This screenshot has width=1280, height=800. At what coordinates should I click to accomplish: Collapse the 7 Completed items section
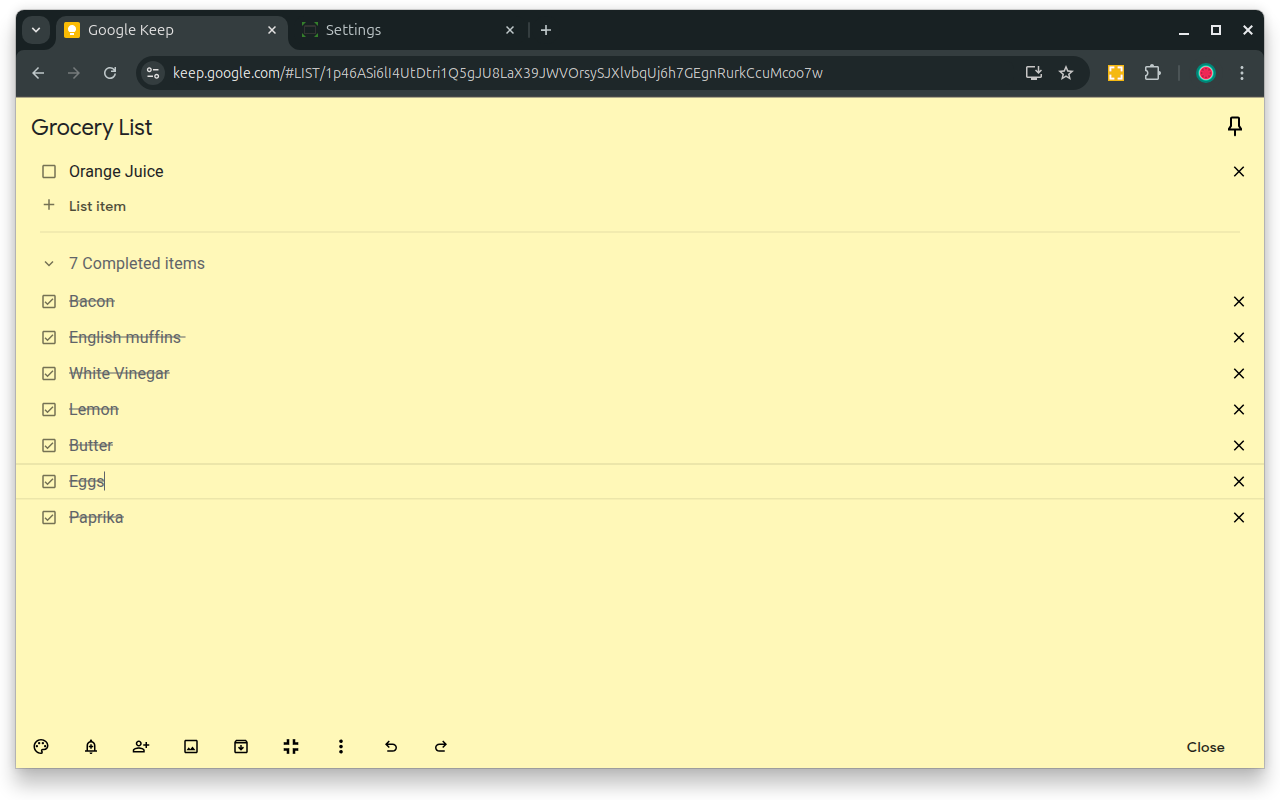[x=48, y=263]
